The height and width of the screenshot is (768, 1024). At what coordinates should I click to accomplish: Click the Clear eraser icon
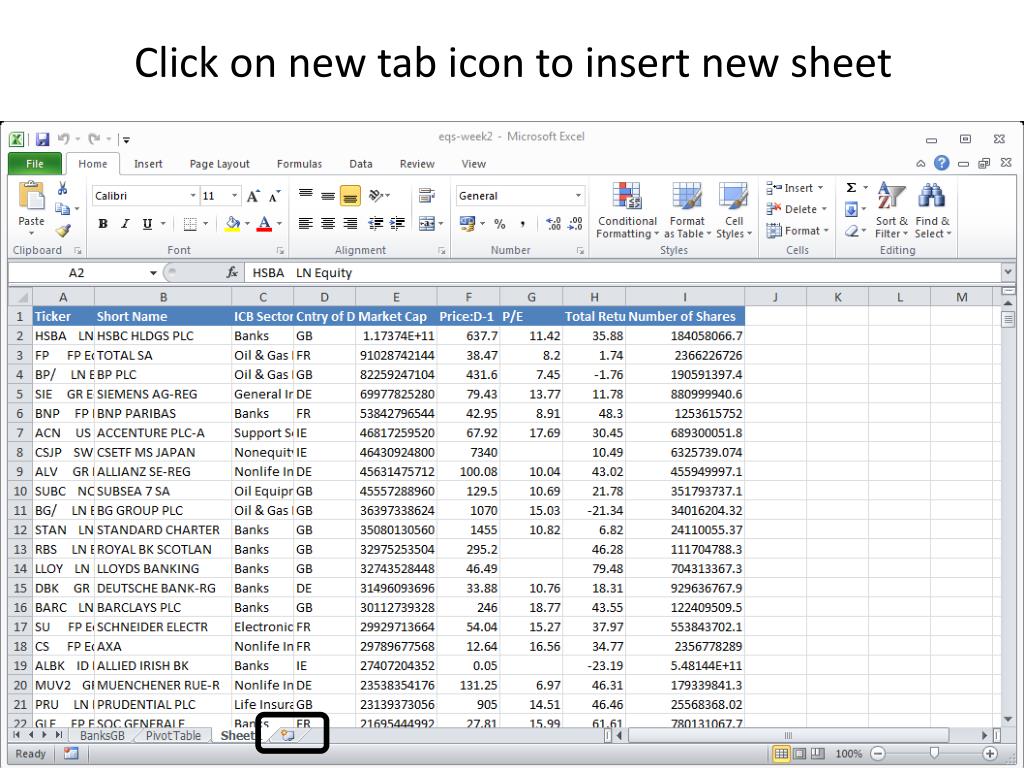click(852, 231)
